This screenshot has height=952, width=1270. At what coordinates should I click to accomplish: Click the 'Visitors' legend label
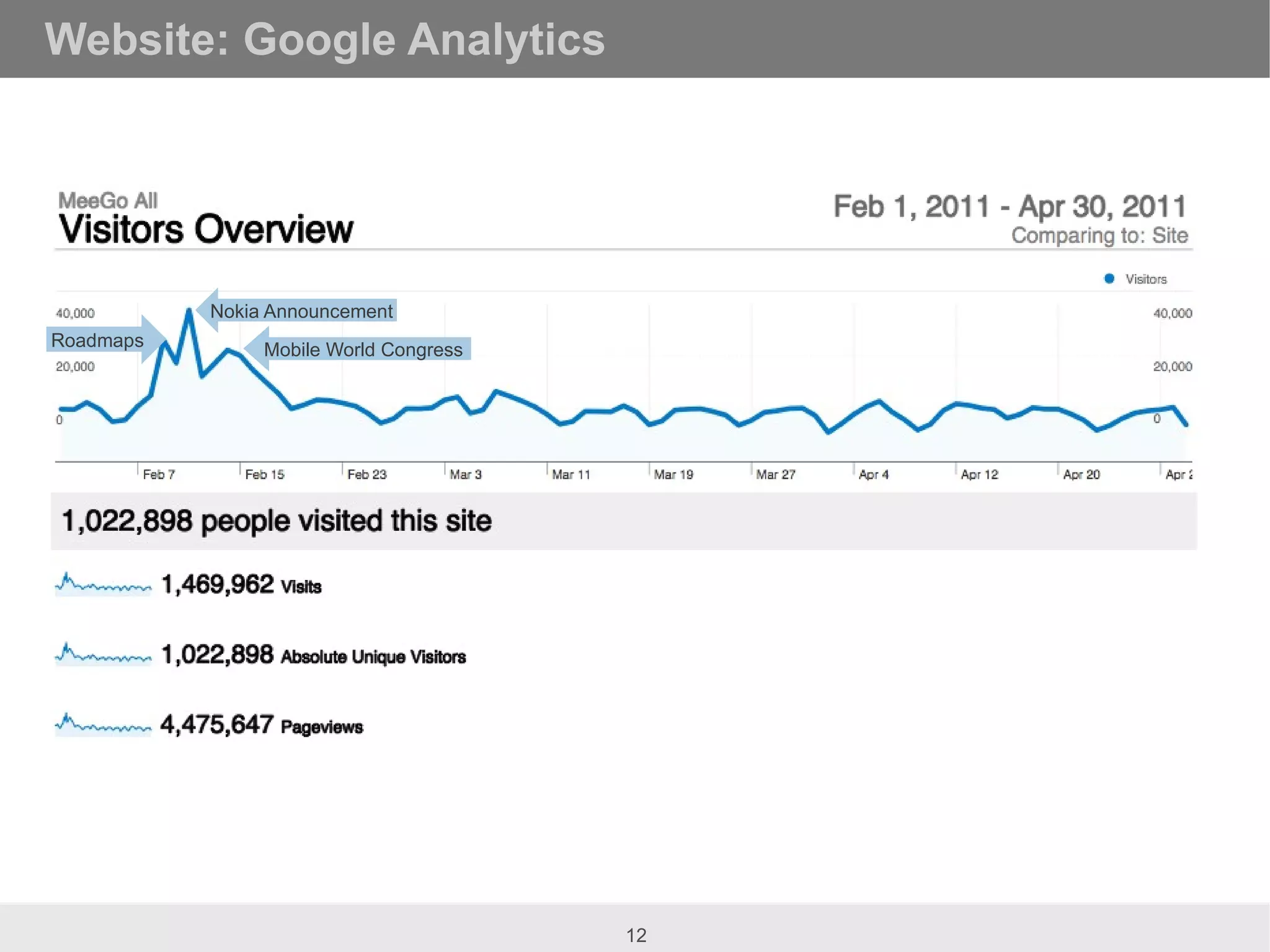coord(1146,279)
